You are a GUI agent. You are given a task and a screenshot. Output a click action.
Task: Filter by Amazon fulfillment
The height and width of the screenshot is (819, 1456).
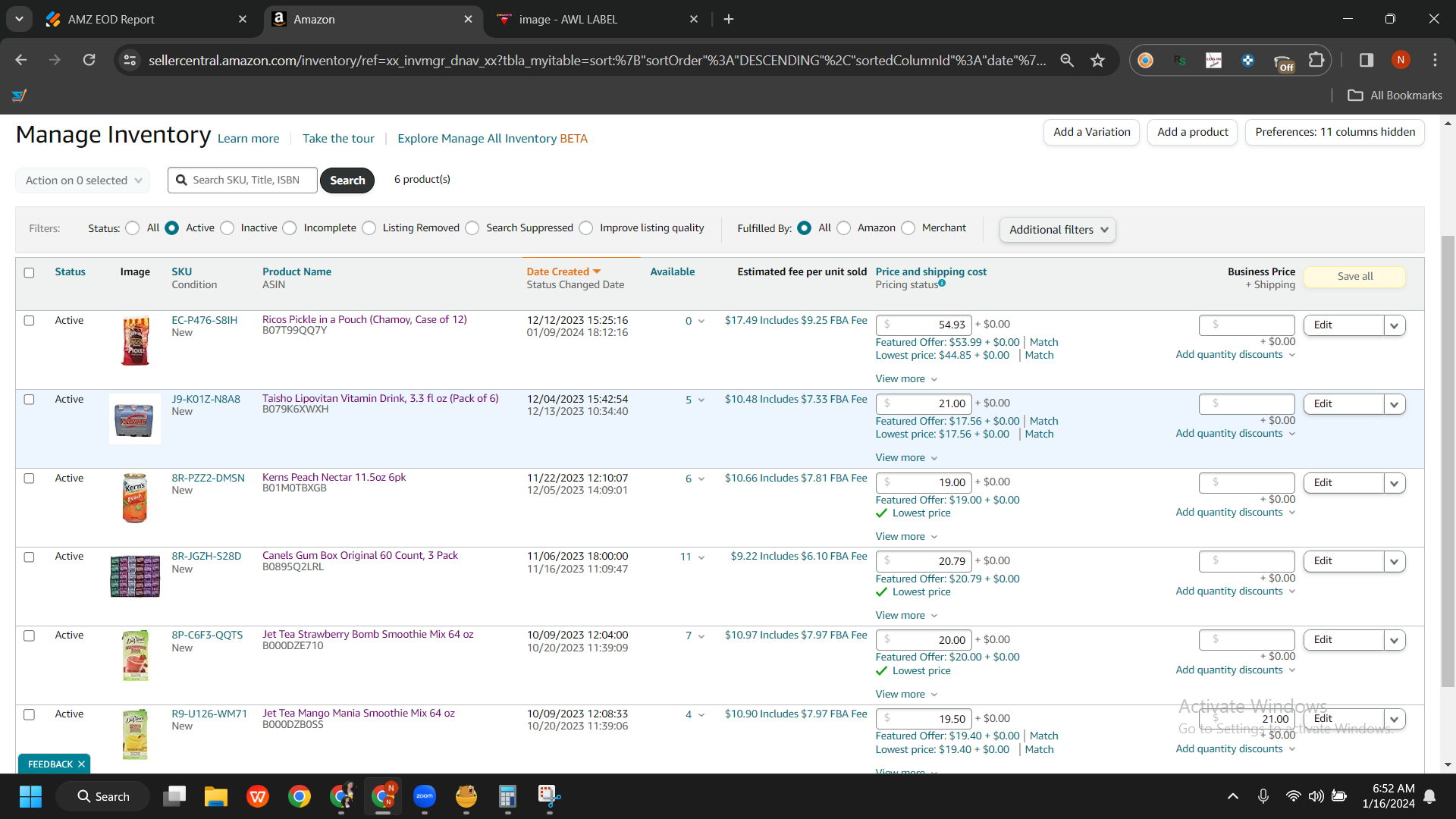click(844, 228)
